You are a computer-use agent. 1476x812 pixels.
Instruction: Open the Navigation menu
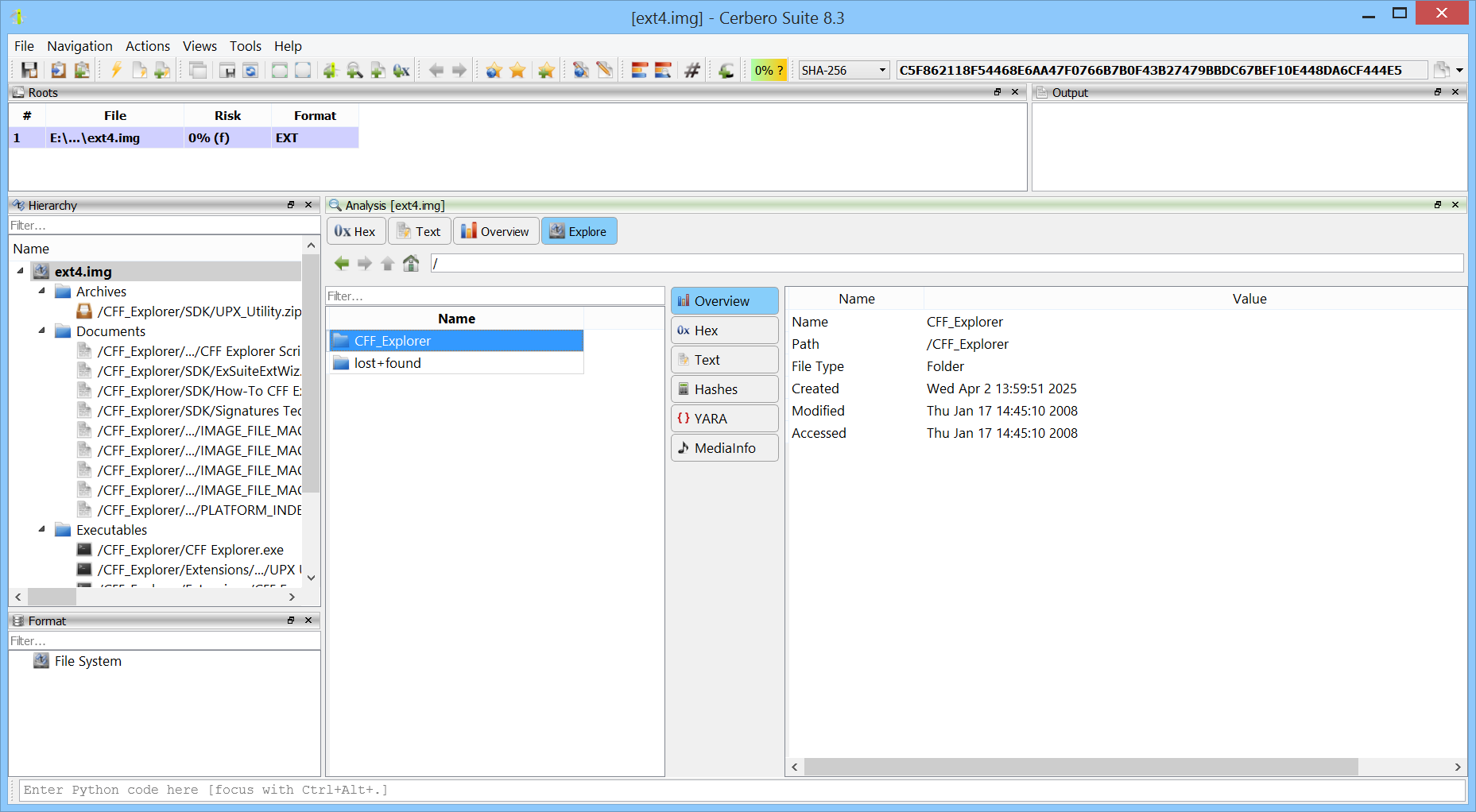pyautogui.click(x=79, y=46)
